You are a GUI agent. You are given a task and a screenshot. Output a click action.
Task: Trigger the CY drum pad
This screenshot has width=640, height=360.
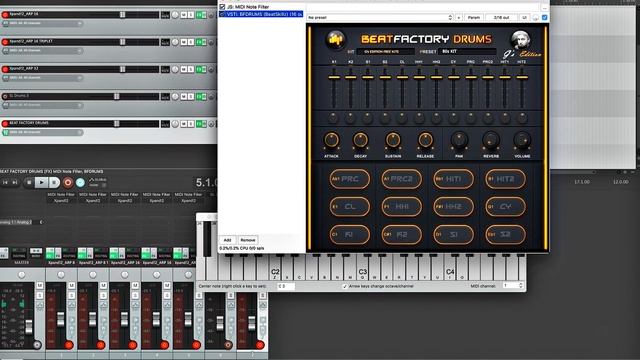click(505, 207)
